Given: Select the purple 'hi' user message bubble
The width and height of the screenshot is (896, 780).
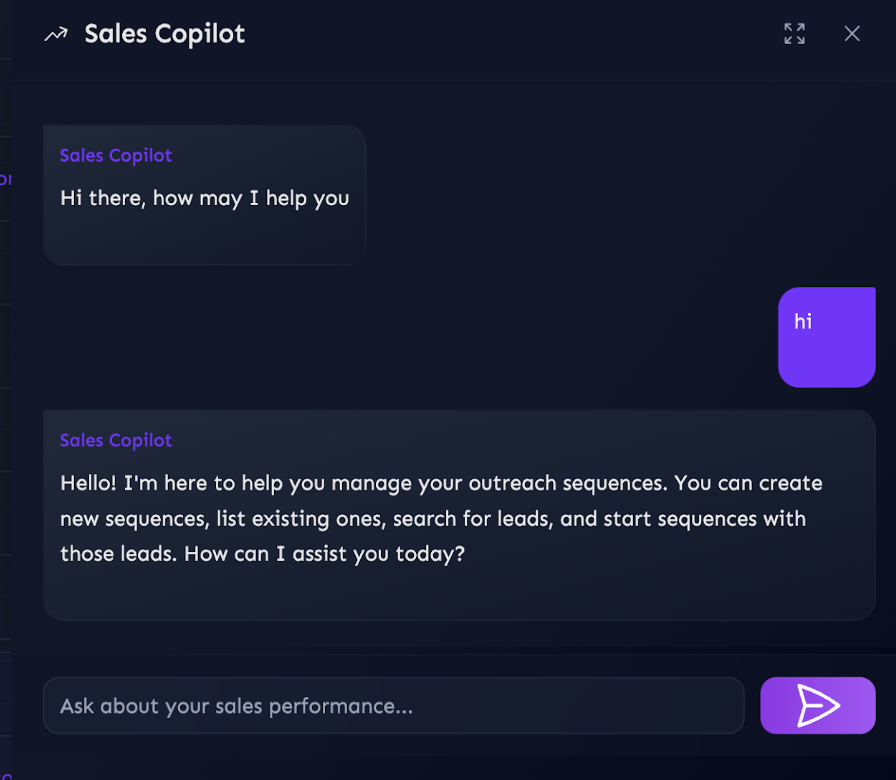Looking at the screenshot, I should click(826, 337).
